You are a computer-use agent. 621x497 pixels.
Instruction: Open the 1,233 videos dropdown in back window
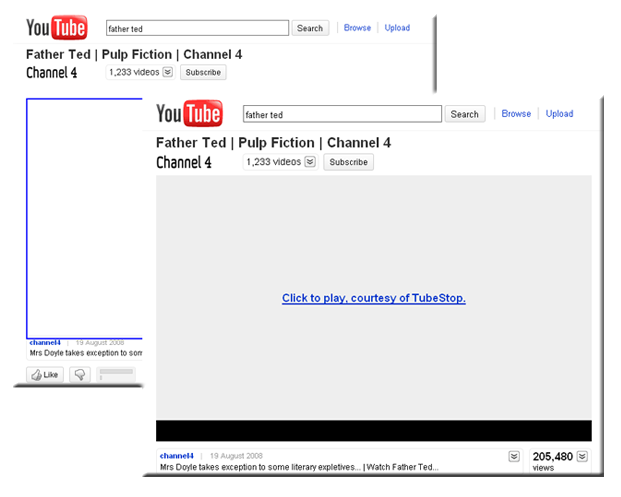(167, 72)
